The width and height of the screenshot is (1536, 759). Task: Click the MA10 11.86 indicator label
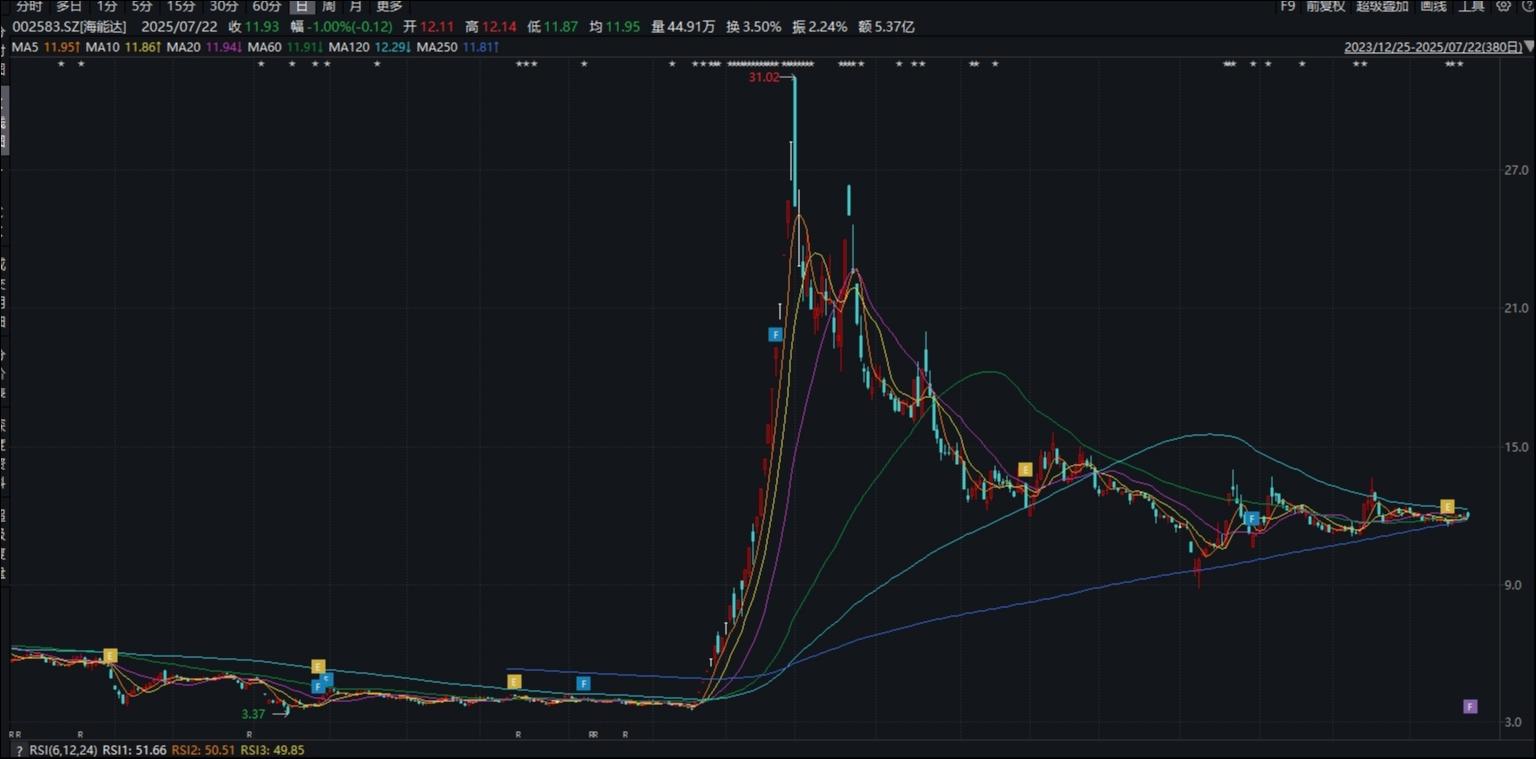(x=123, y=47)
